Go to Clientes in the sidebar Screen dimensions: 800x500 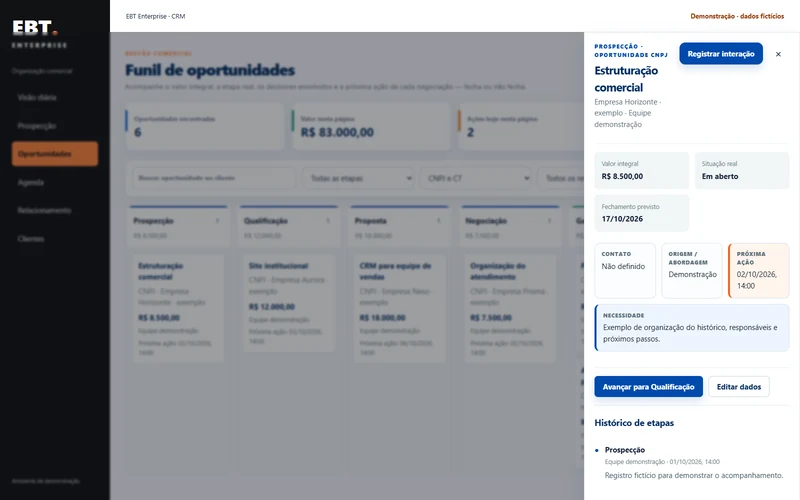pos(55,239)
